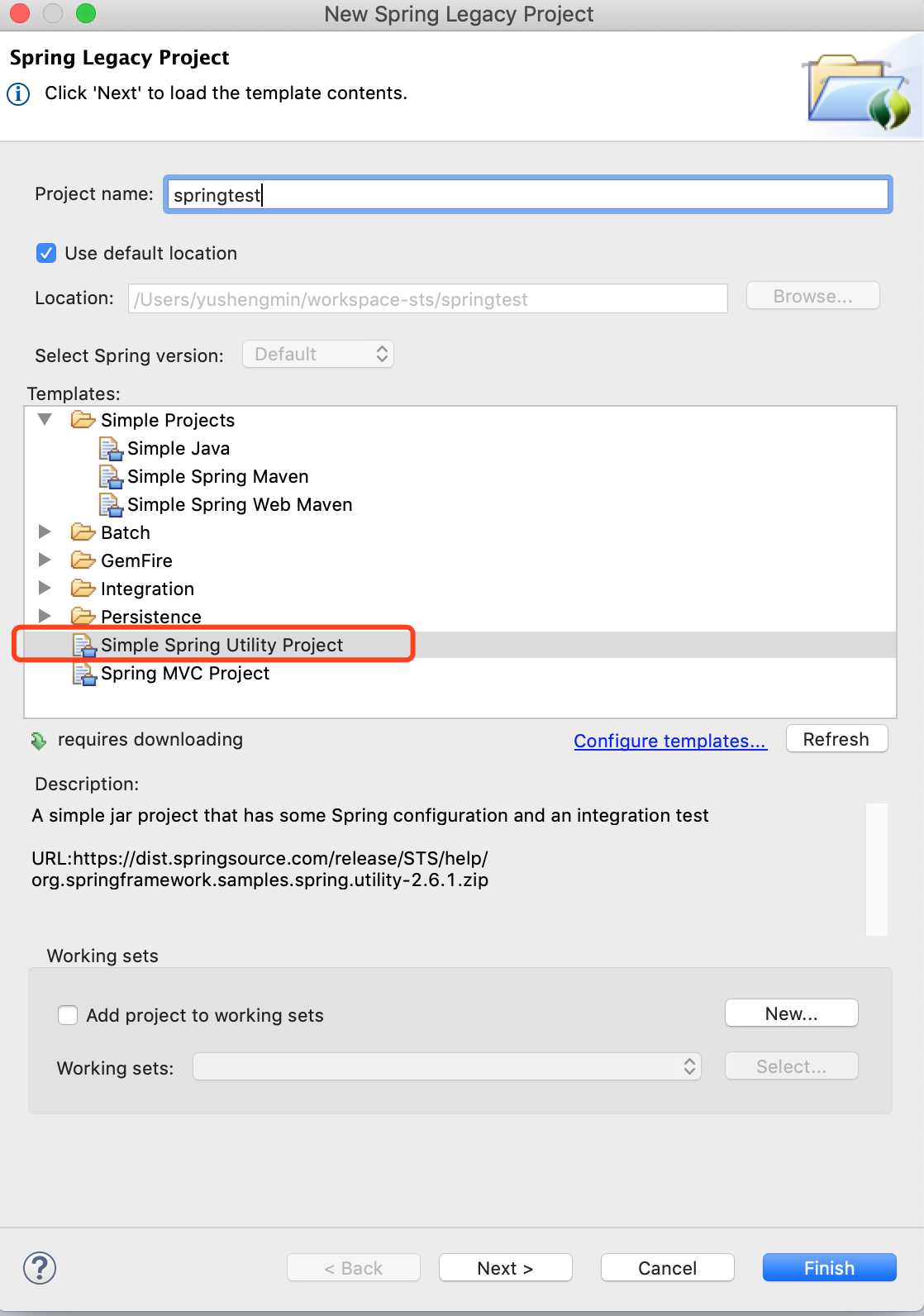Select the Persistence folder label
Image resolution: width=924 pixels, height=1316 pixels.
coord(151,617)
